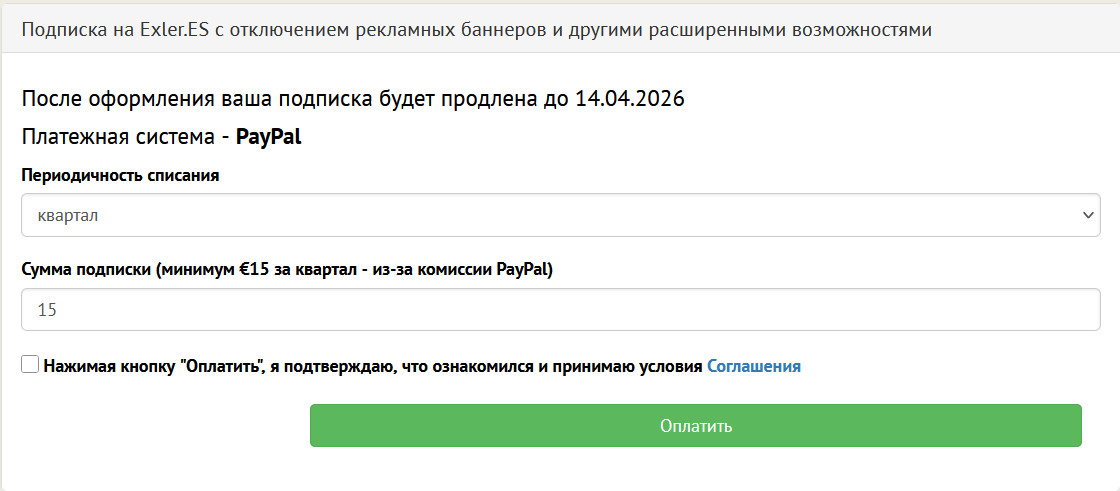Click the chevron arrow of the квартал select
Viewport: 1120px width, 491px height.
coord(1089,216)
